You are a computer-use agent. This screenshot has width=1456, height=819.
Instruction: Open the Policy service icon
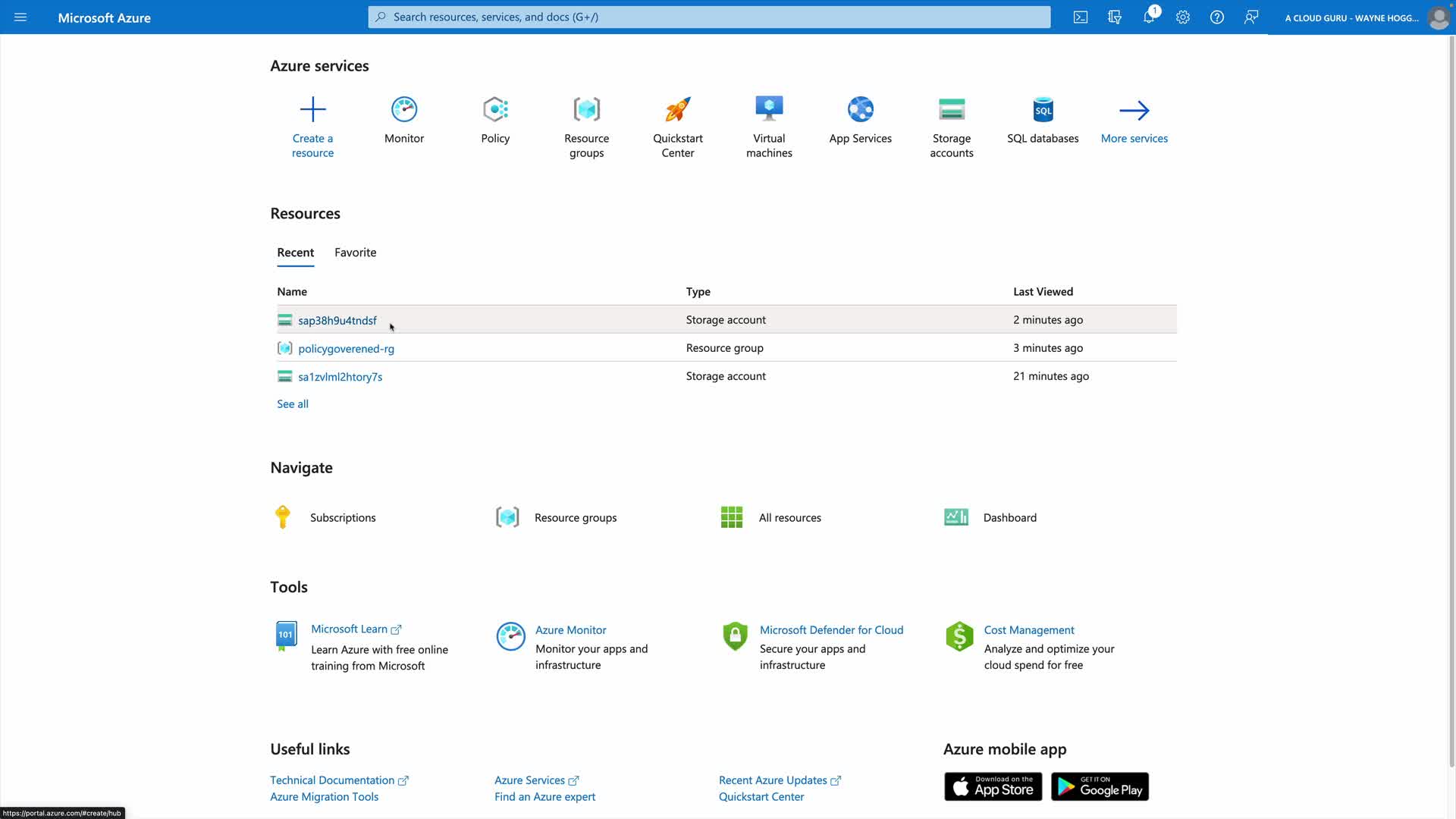click(x=495, y=109)
